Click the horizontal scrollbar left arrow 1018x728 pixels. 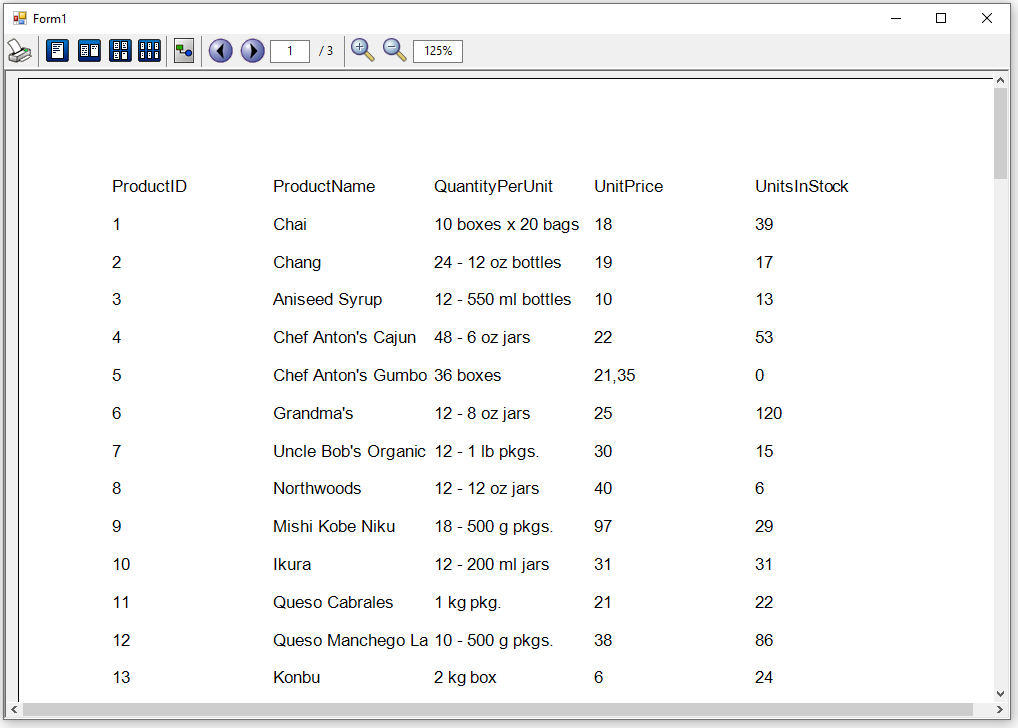click(x=14, y=709)
